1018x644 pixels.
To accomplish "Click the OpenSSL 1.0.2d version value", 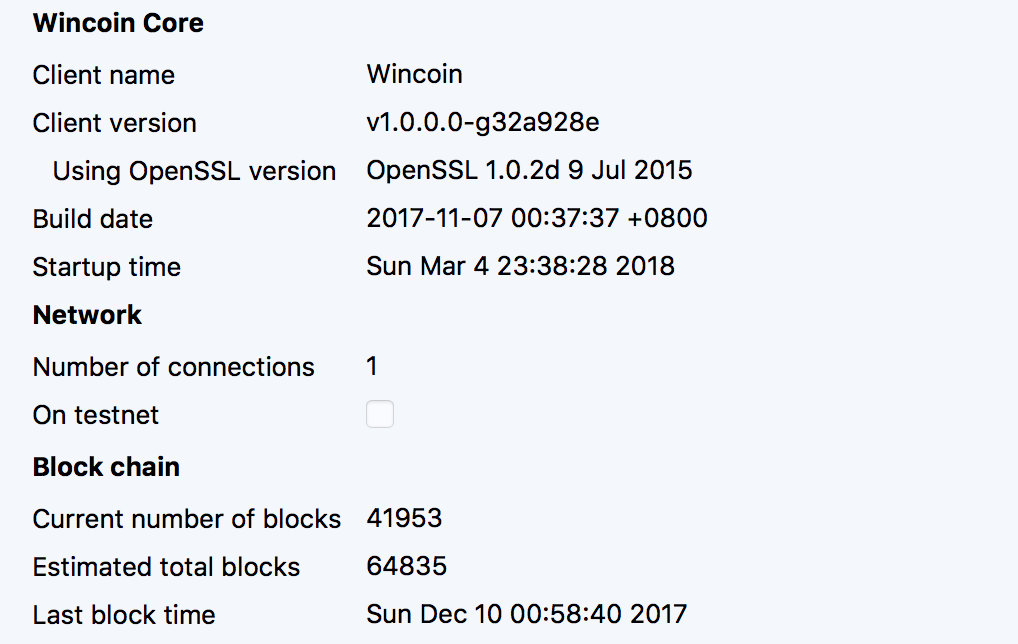I will pyautogui.click(x=529, y=170).
